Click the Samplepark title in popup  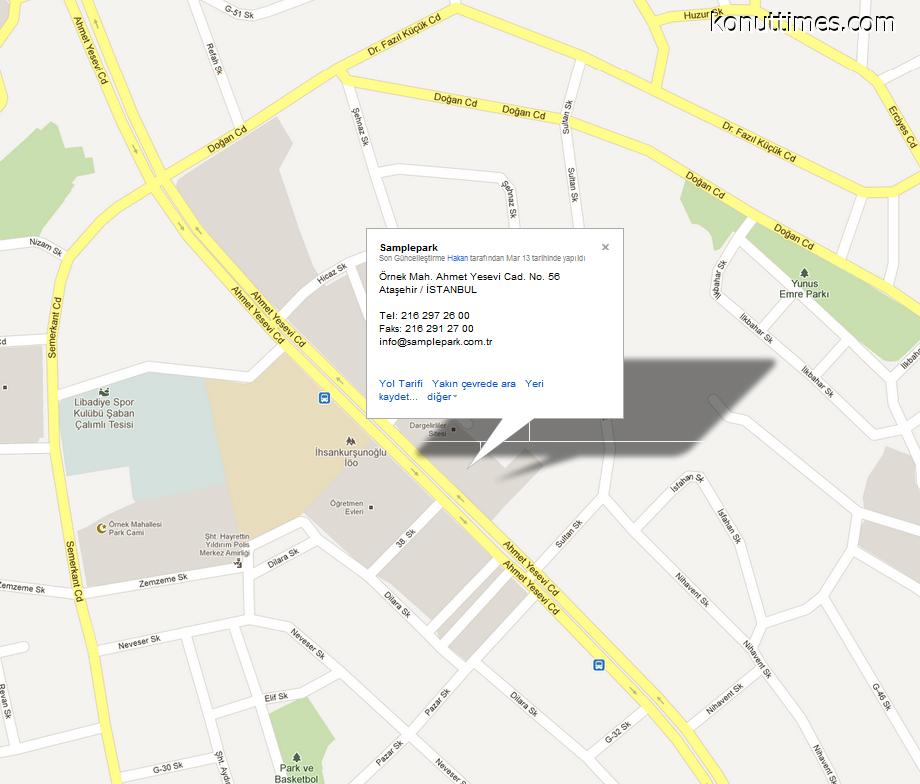pyautogui.click(x=408, y=248)
